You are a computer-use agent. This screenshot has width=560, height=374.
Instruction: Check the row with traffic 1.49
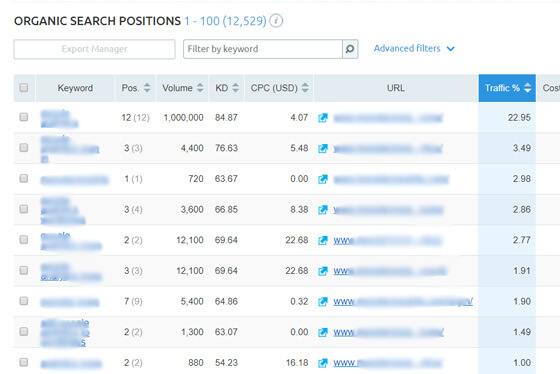coord(24,331)
